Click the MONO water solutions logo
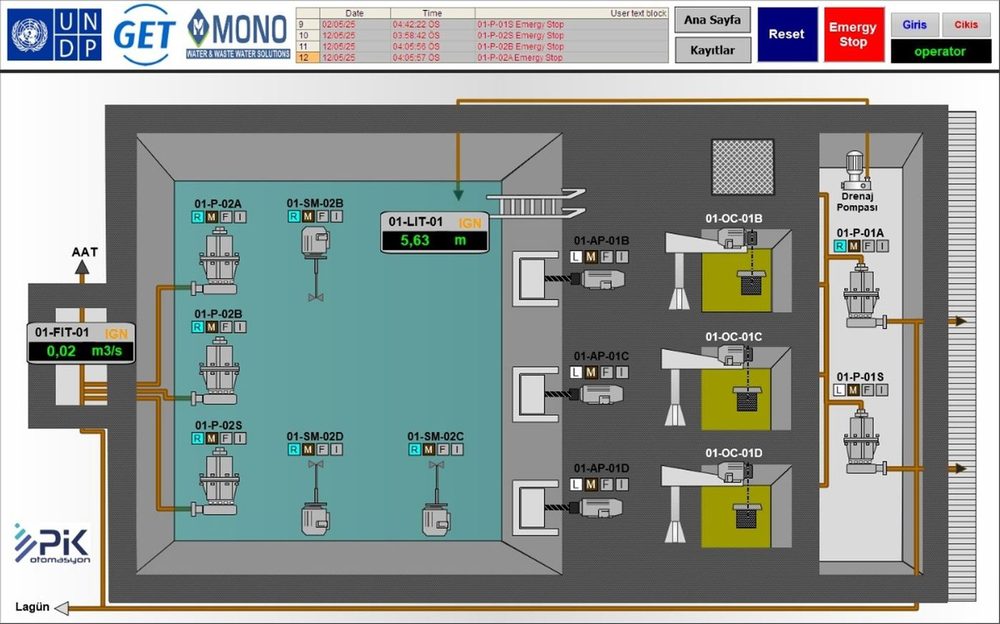The height and width of the screenshot is (624, 1000). coord(238,34)
